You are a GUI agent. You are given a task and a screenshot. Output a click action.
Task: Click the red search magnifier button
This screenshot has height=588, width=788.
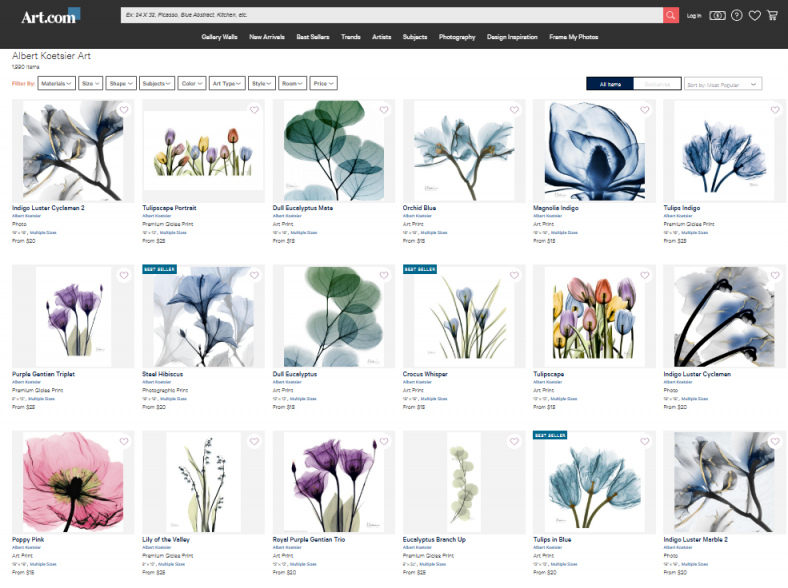670,15
